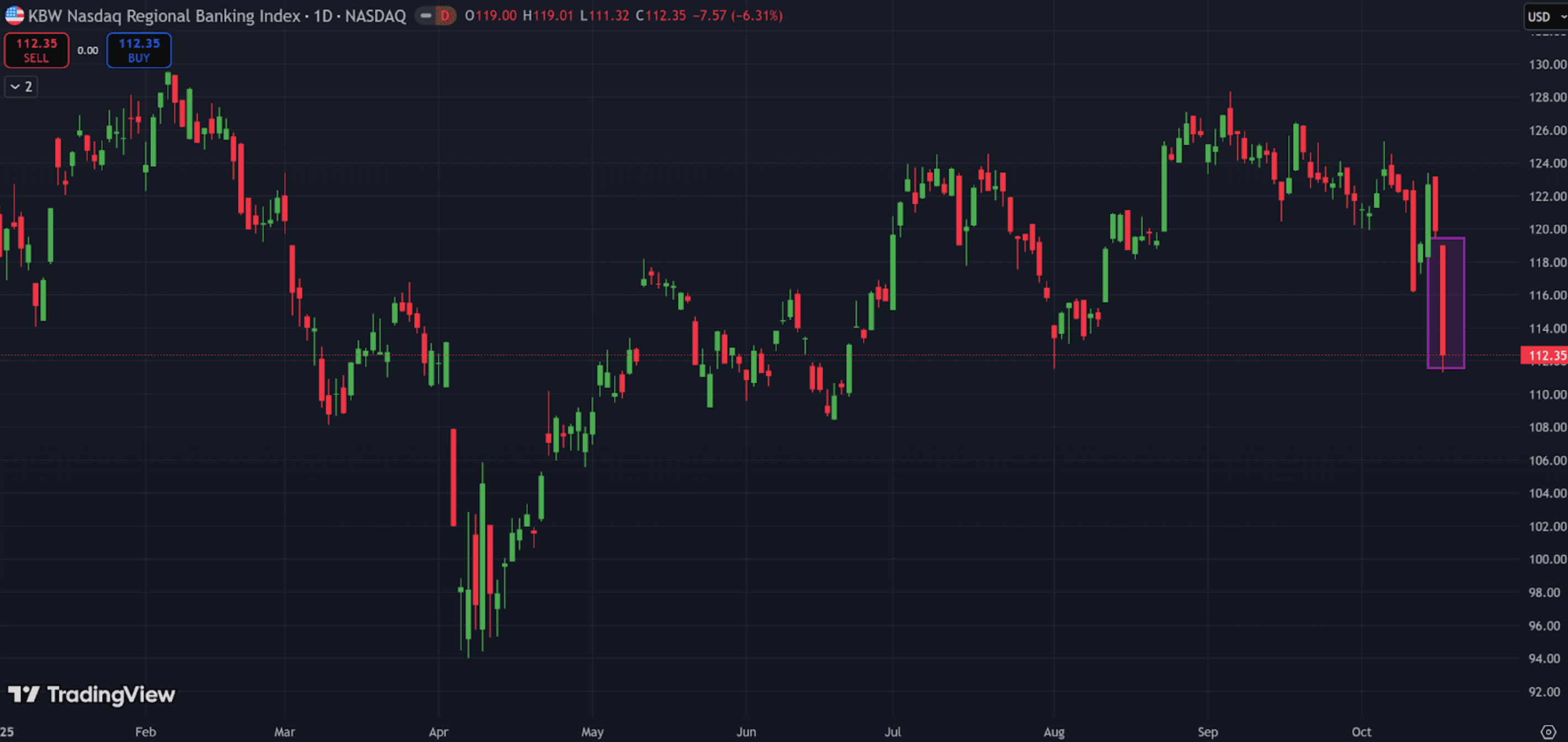The height and width of the screenshot is (742, 1568).
Task: Click the US flag symbol icon
Action: 14,15
